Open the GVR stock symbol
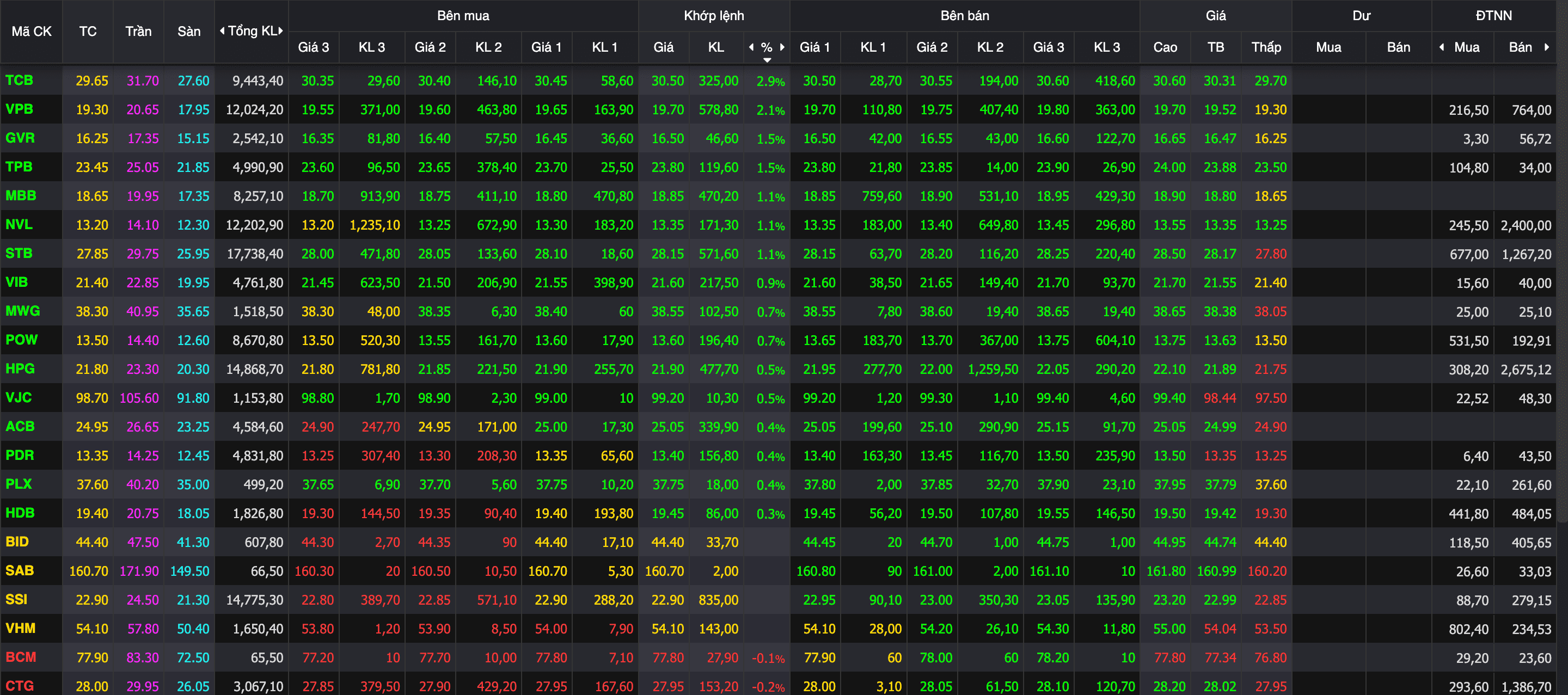 click(x=20, y=138)
